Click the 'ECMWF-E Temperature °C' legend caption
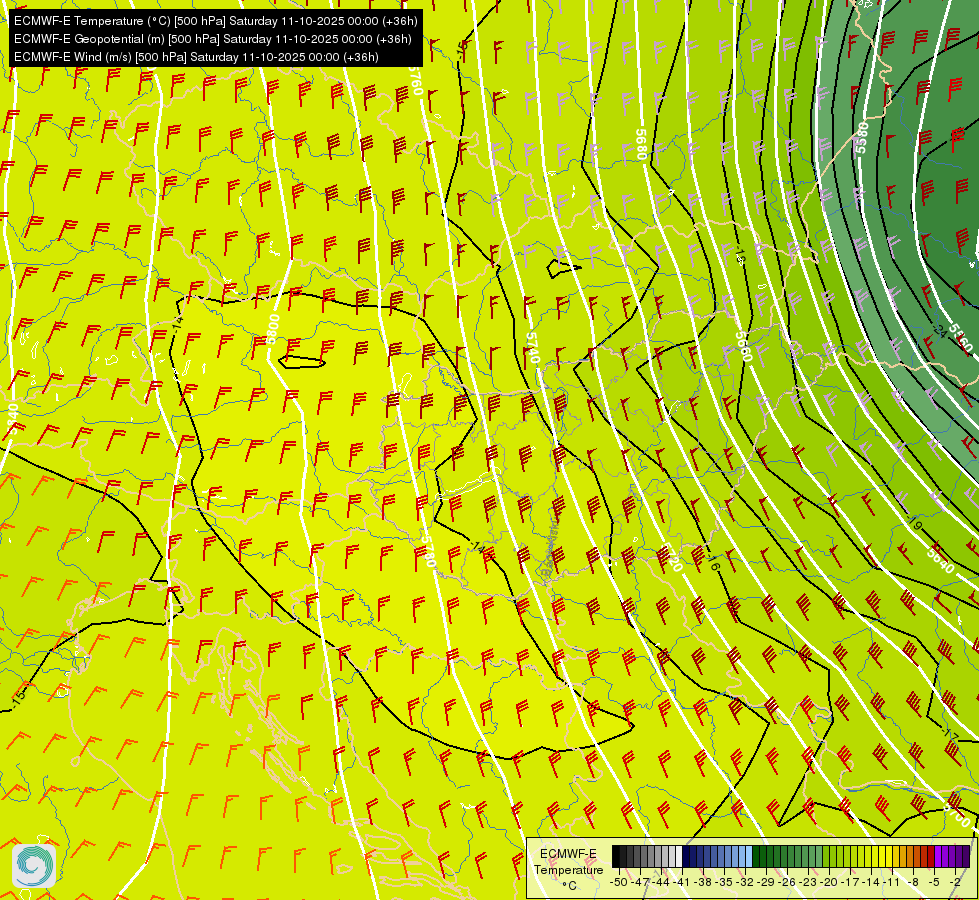The height and width of the screenshot is (900, 979). click(568, 869)
